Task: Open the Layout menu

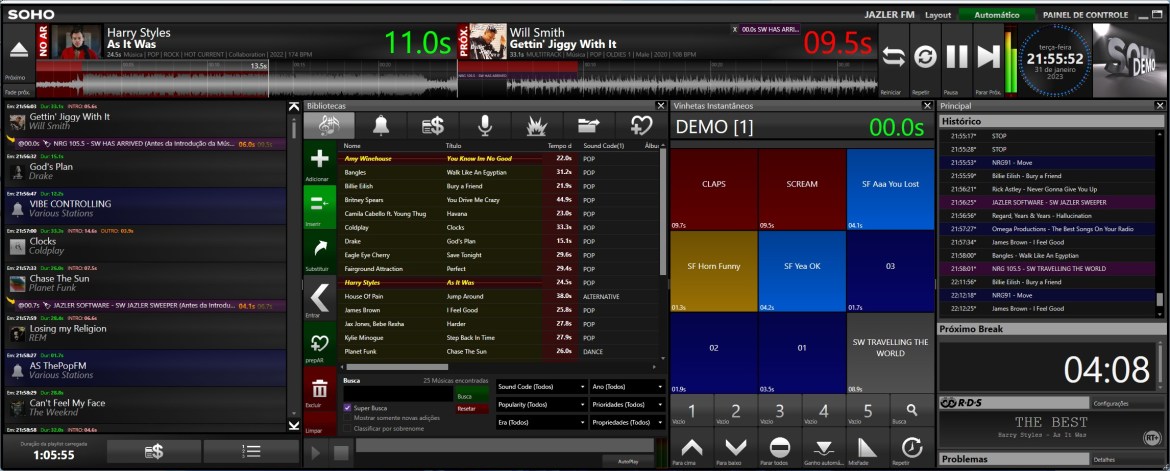Action: (938, 15)
